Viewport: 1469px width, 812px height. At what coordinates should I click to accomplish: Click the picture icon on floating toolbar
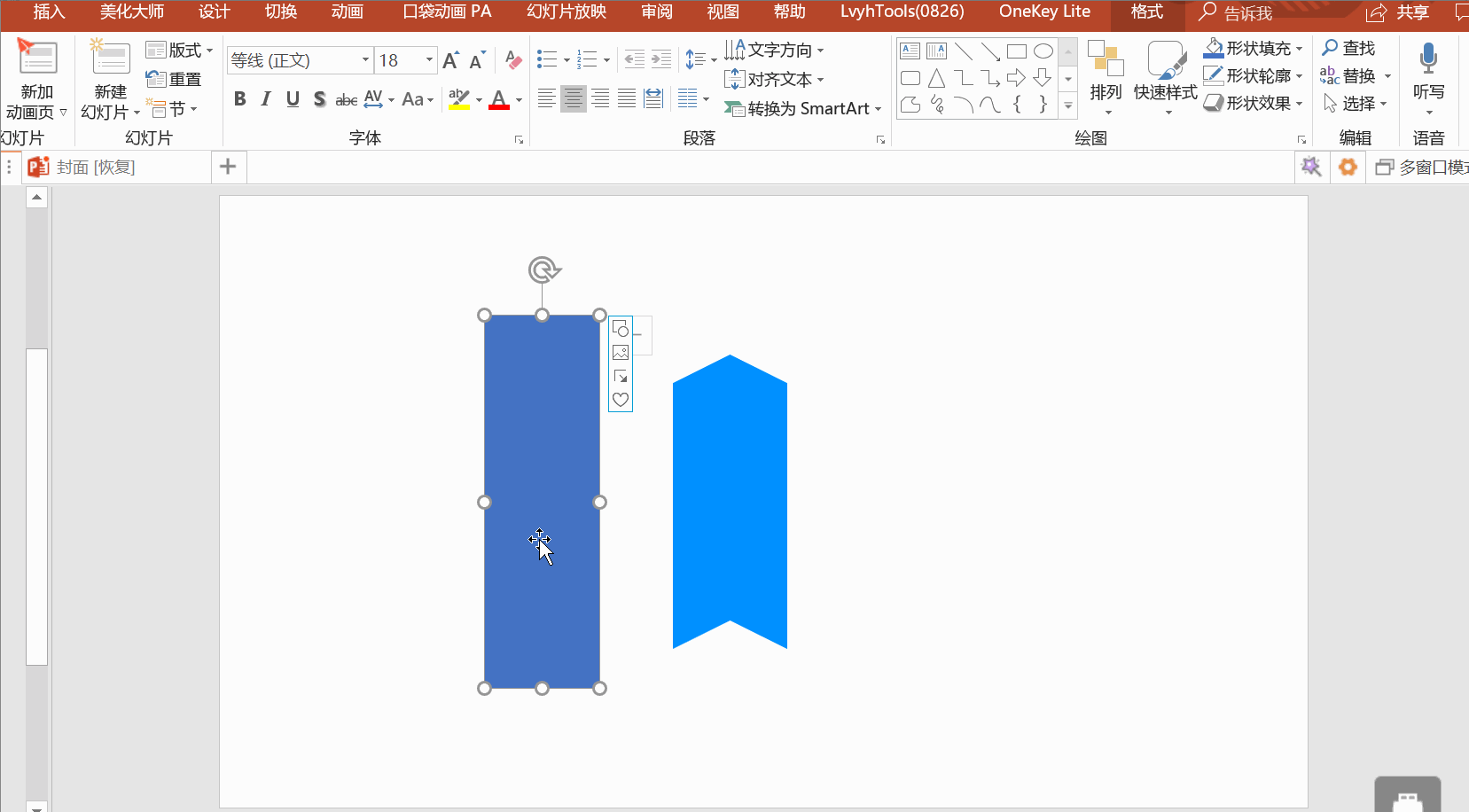point(621,353)
